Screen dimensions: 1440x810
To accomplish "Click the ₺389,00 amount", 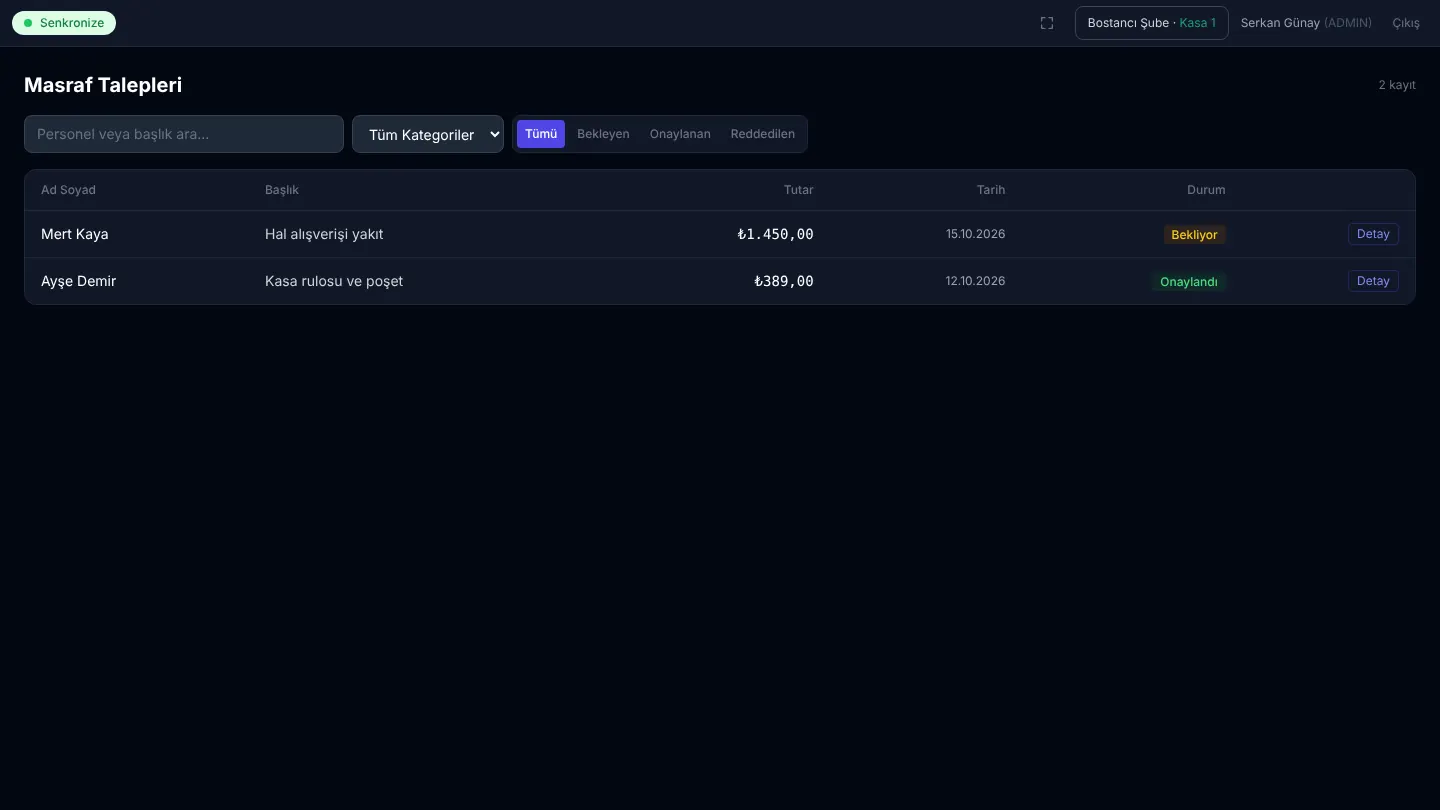I will [784, 281].
